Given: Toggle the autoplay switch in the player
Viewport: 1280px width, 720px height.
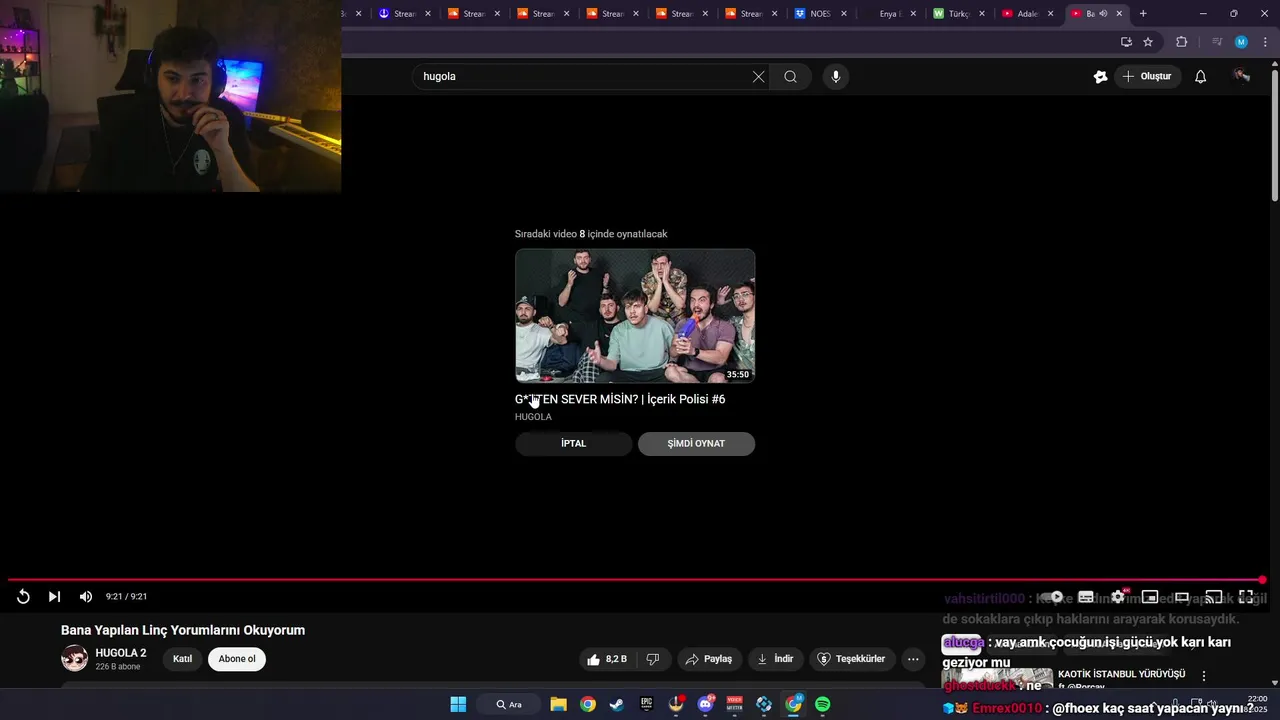Looking at the screenshot, I should 1053,597.
